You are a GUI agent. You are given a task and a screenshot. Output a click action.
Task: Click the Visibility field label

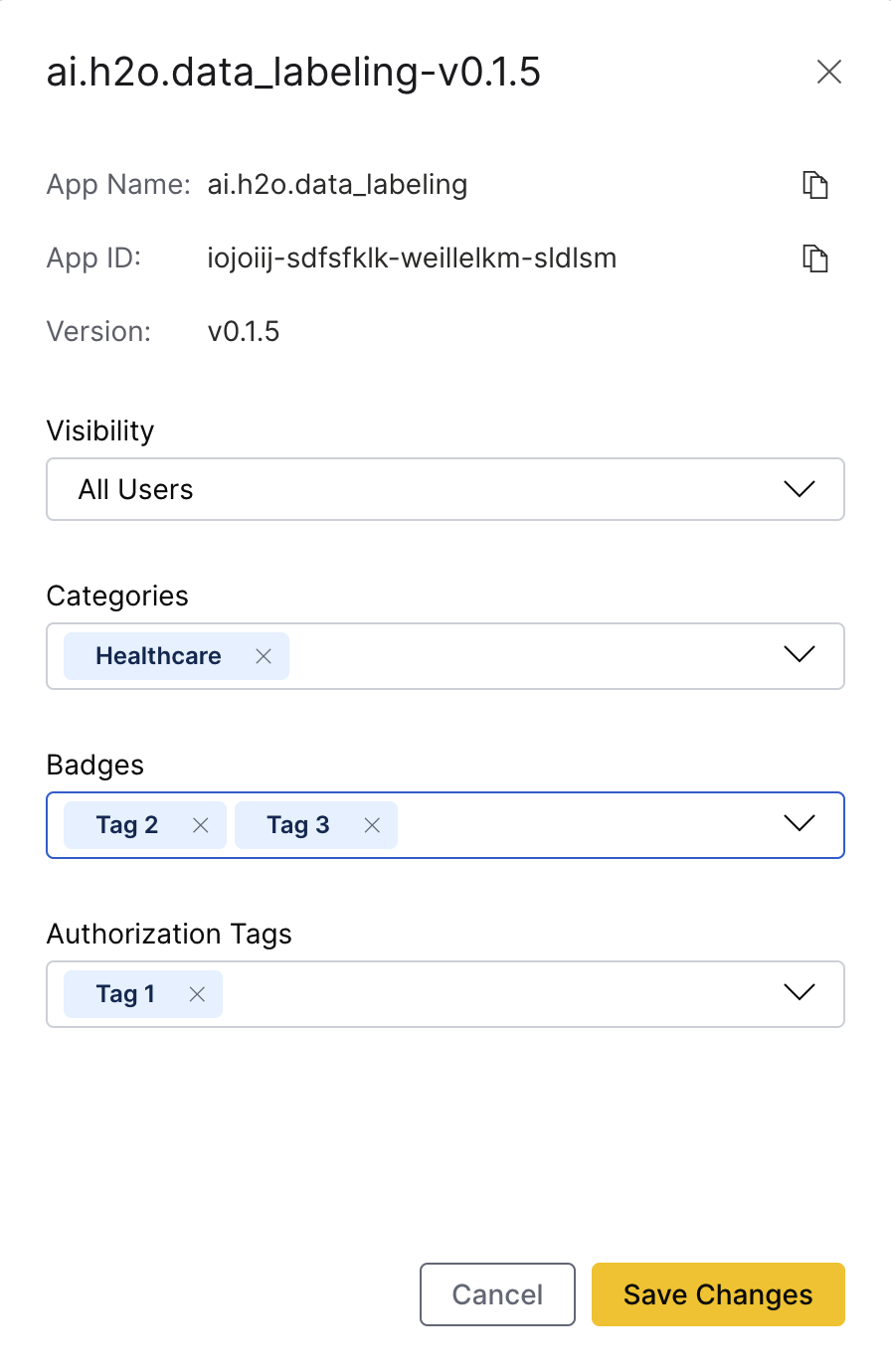point(100,431)
